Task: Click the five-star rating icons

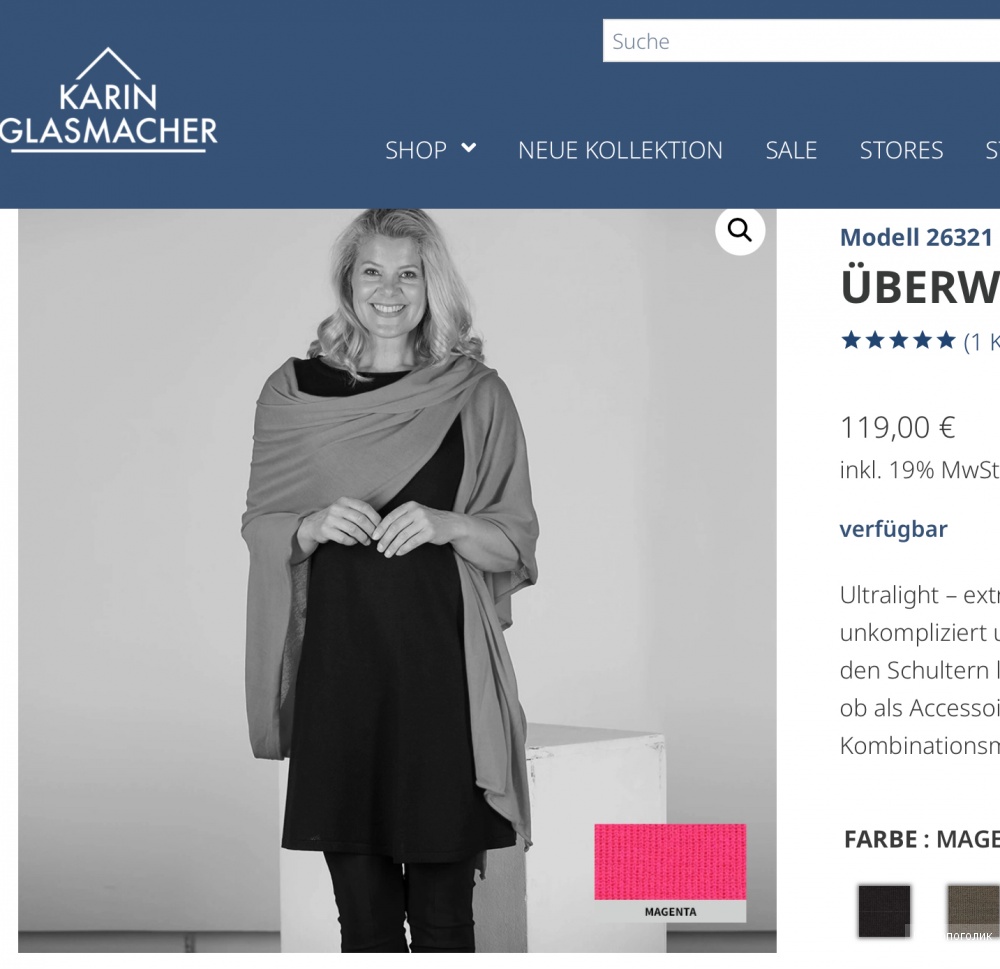Action: tap(898, 340)
